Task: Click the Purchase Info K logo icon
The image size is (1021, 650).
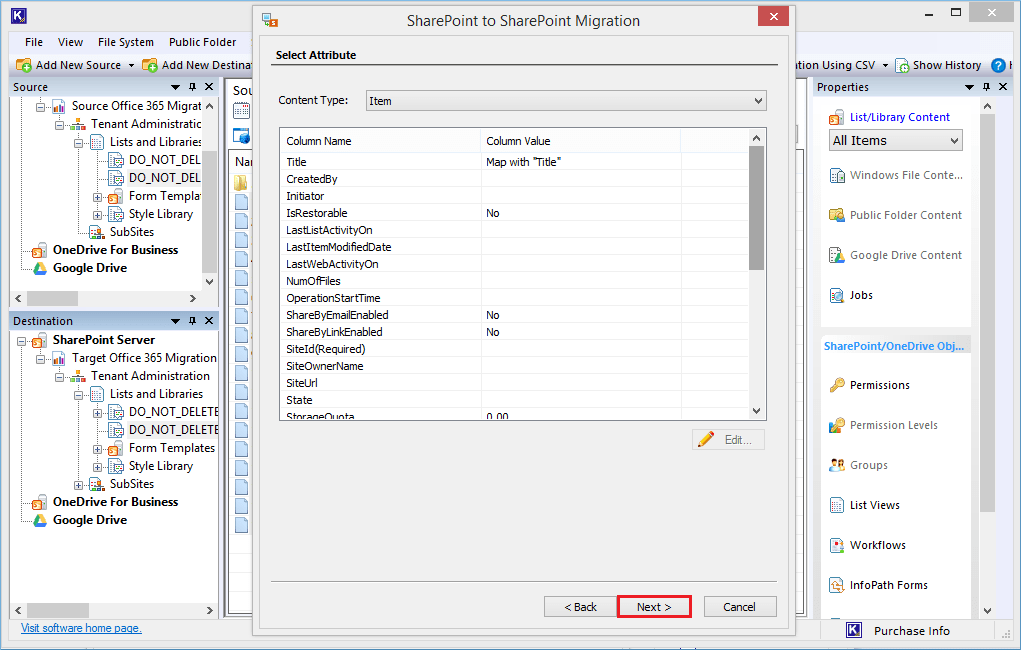Action: tap(854, 630)
